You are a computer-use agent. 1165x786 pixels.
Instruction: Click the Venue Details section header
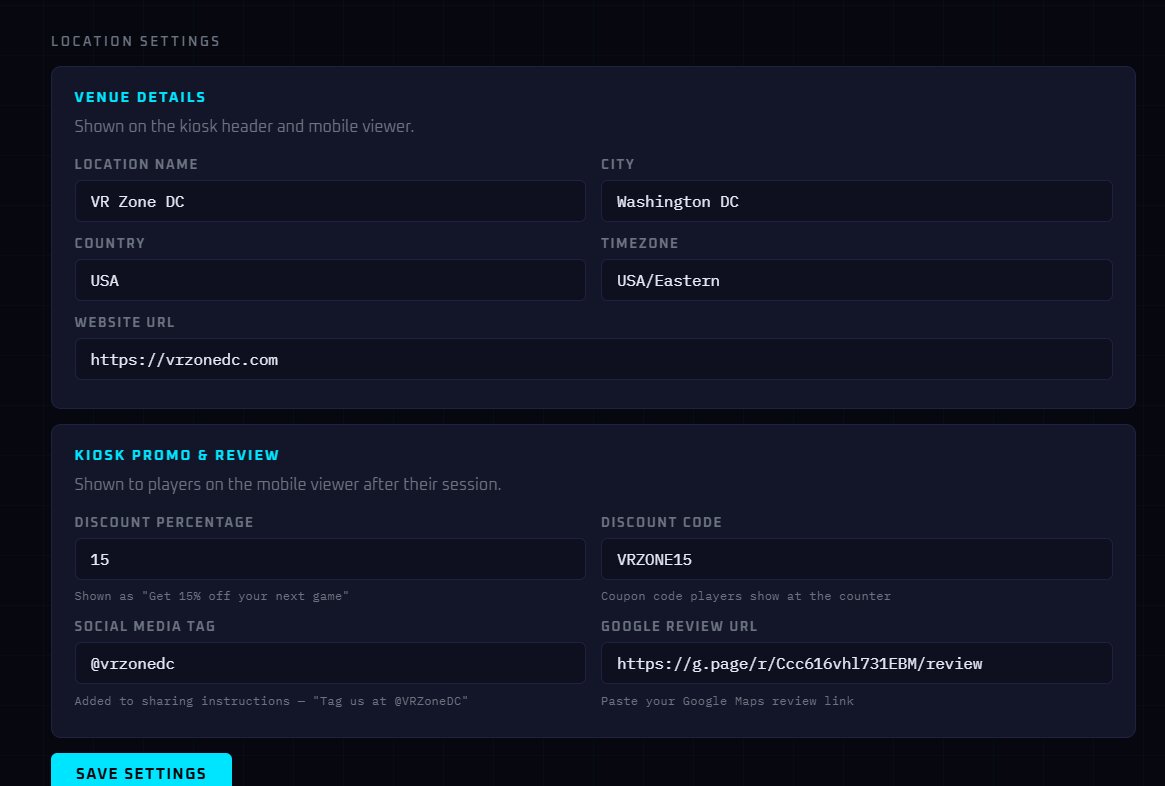click(140, 97)
